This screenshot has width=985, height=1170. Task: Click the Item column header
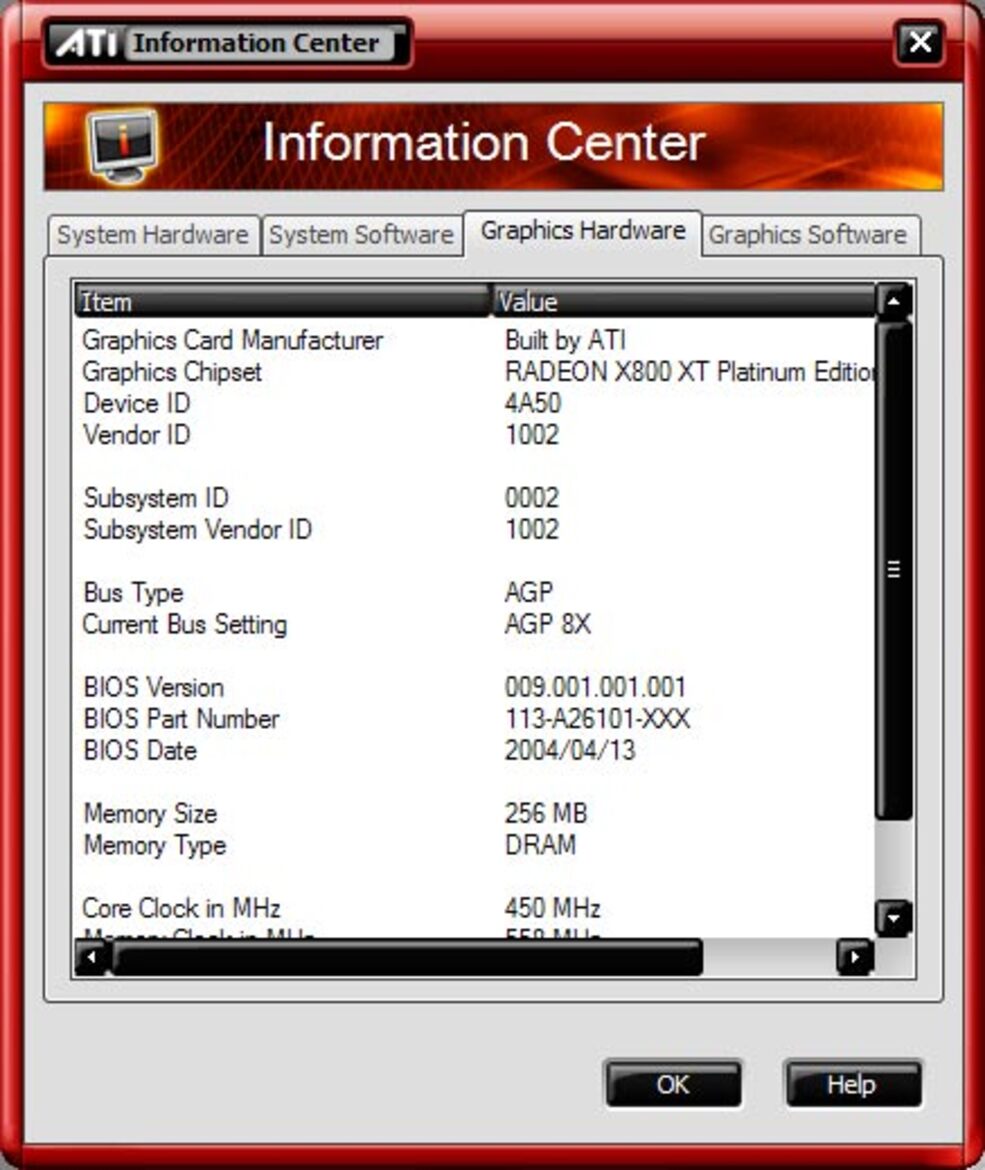[282, 301]
